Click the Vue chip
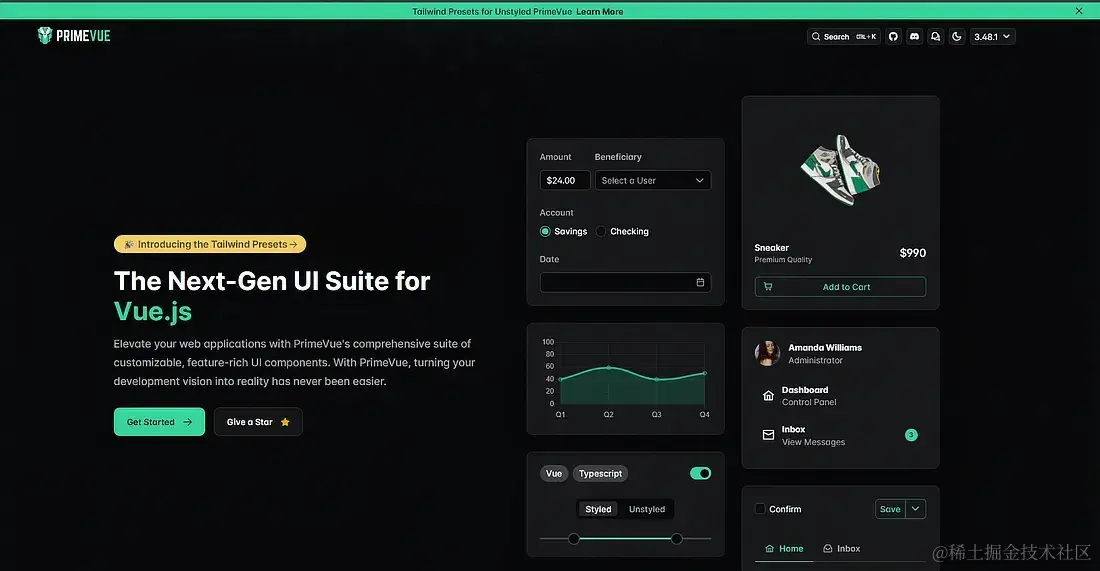Screen dimensions: 1100x571 (x=554, y=473)
